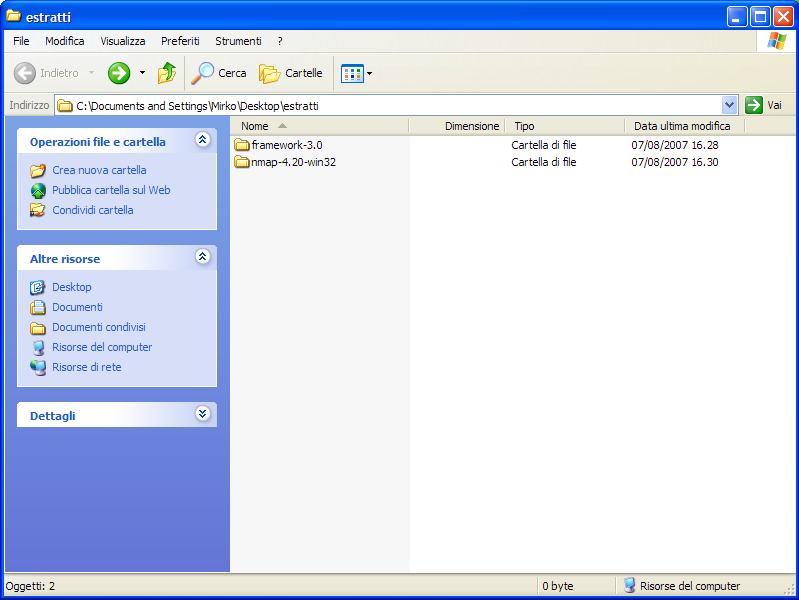The width and height of the screenshot is (799, 600).
Task: Open the Visualizza menu
Action: point(122,41)
